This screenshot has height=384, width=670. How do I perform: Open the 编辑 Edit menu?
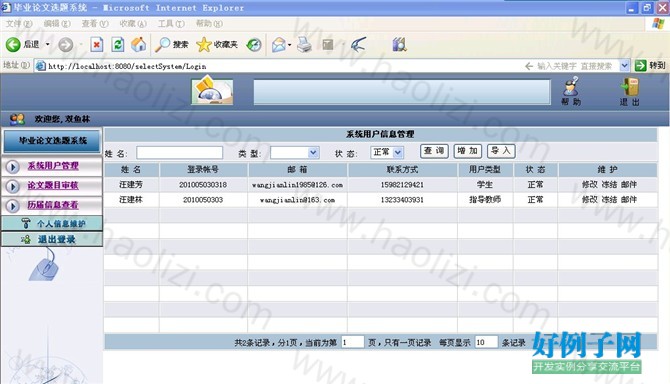pos(57,23)
